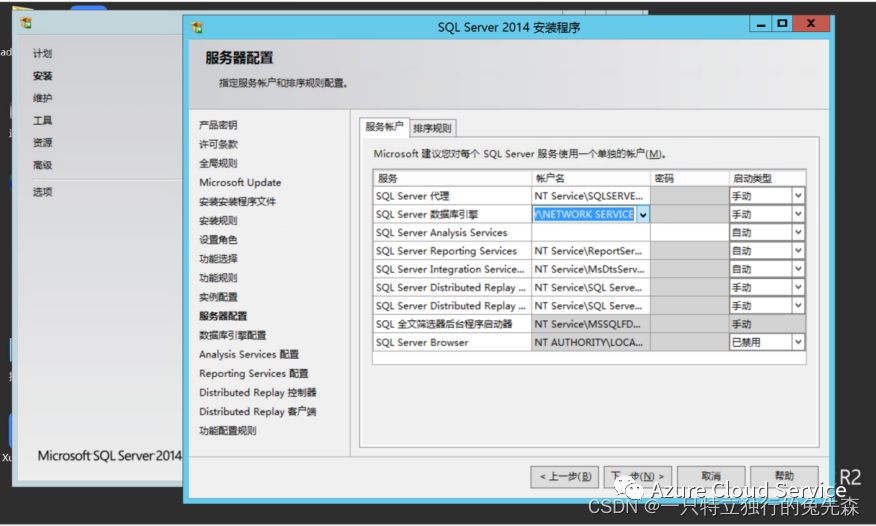
Task: Click the Distributed Replay 客户端 setup step
Action: [258, 412]
